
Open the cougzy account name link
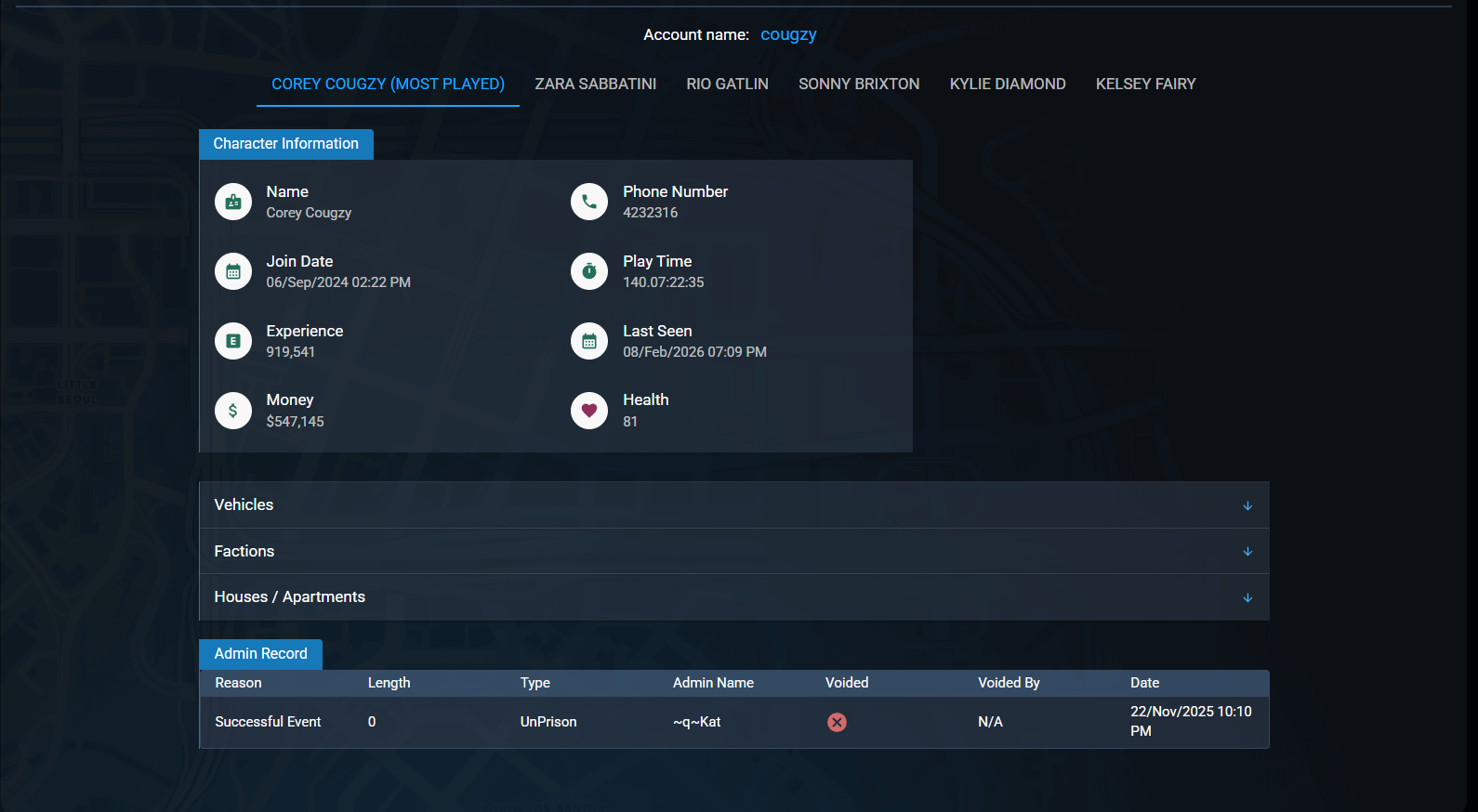788,34
